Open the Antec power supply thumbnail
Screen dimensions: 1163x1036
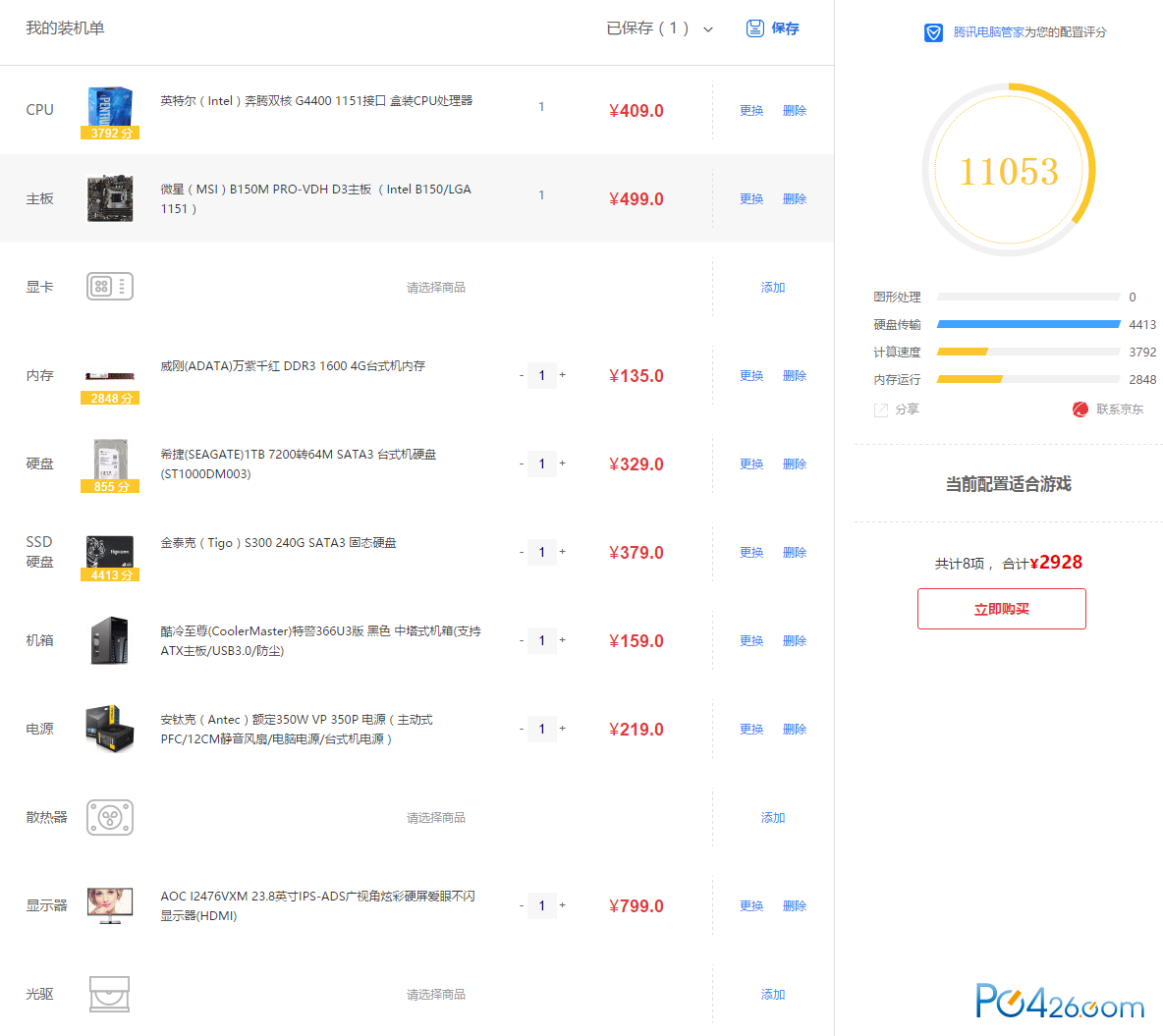point(110,729)
